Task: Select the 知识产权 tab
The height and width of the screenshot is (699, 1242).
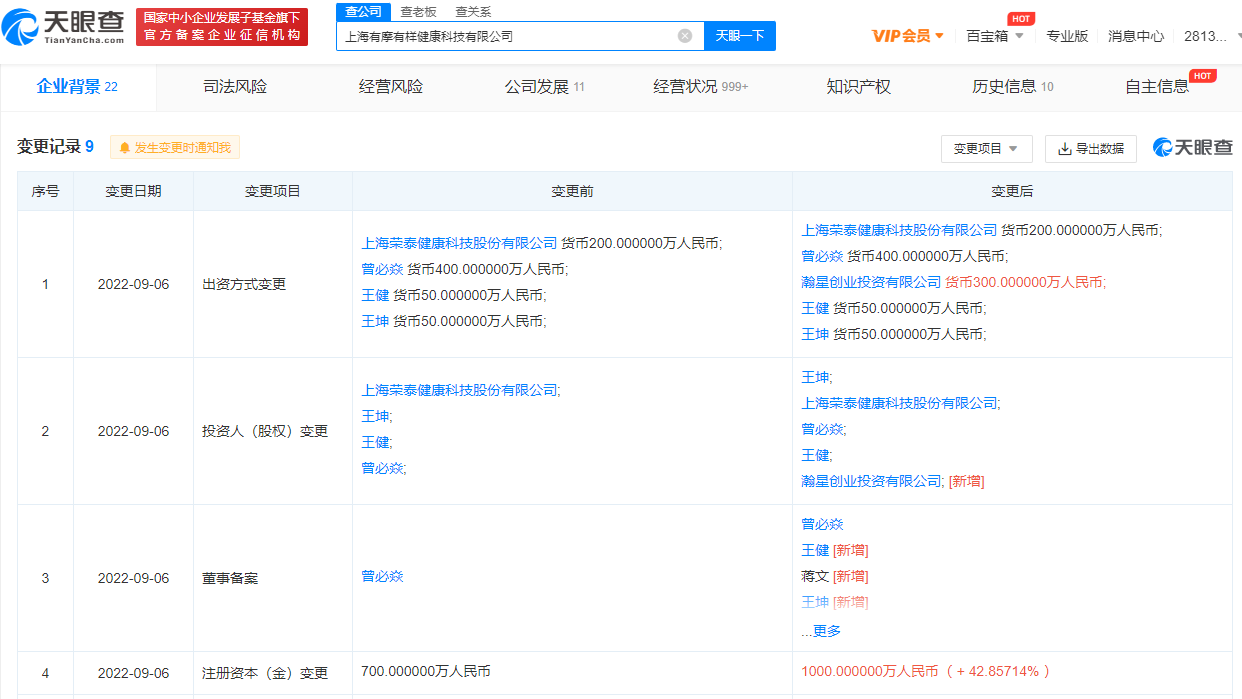Action: 858,87
